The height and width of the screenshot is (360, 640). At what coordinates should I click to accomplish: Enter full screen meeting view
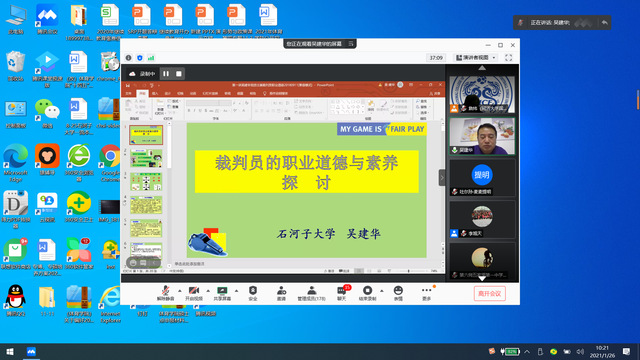click(509, 58)
